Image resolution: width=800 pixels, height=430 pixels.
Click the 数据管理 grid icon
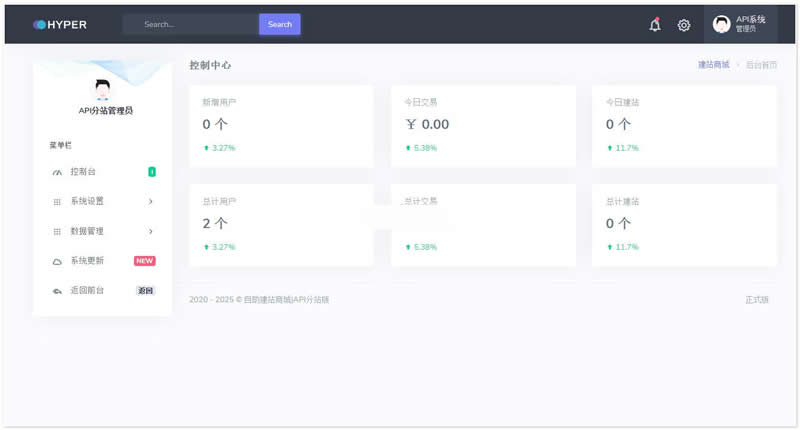[57, 231]
